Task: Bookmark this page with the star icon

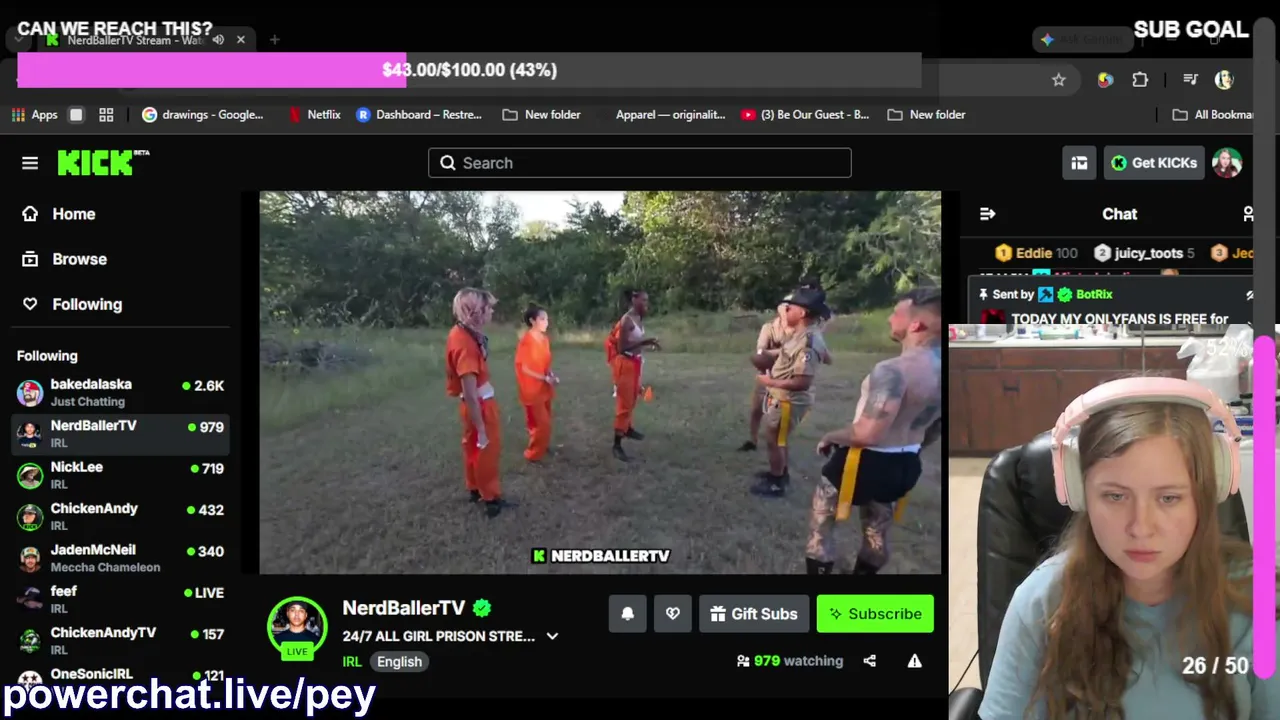Action: click(x=1059, y=80)
